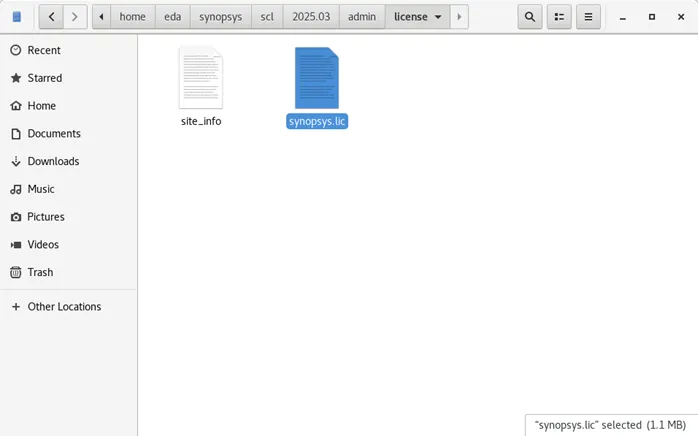Click the path bar left scroll triangle
Viewport: 698px width, 436px height.
[x=101, y=17]
